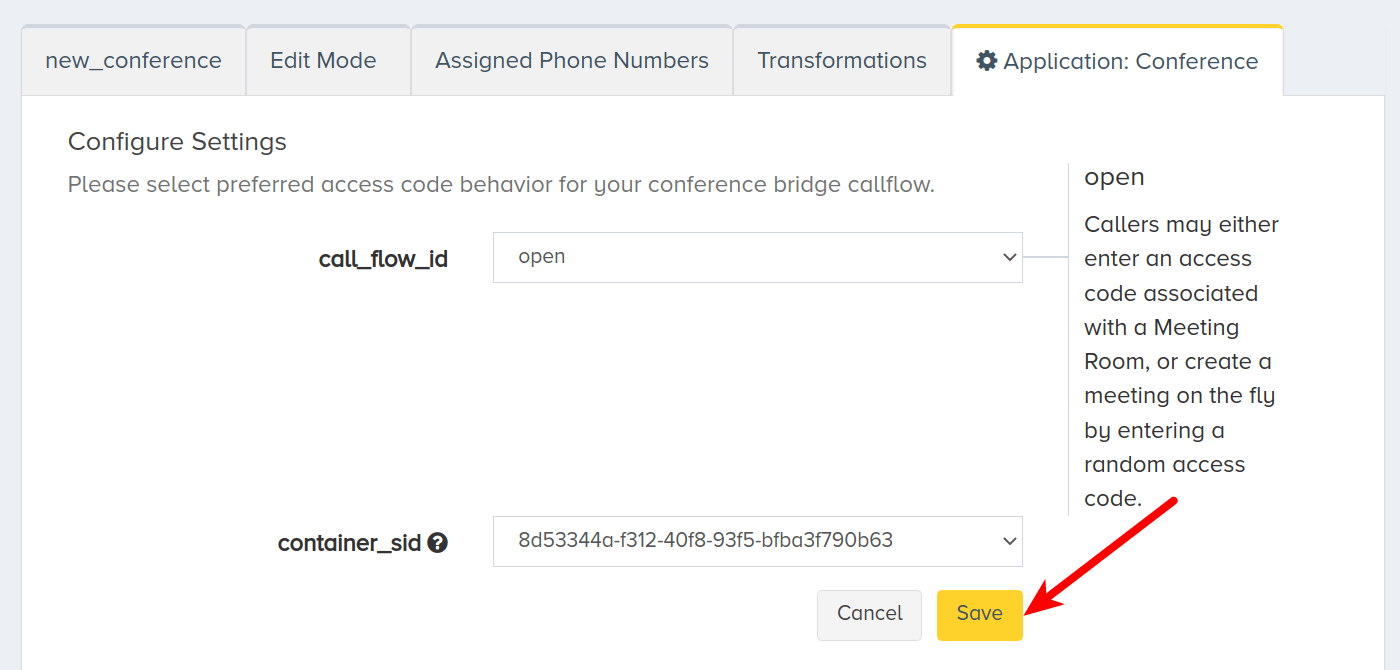Click the Configure Settings heading
This screenshot has height=670, width=1400.
(177, 142)
